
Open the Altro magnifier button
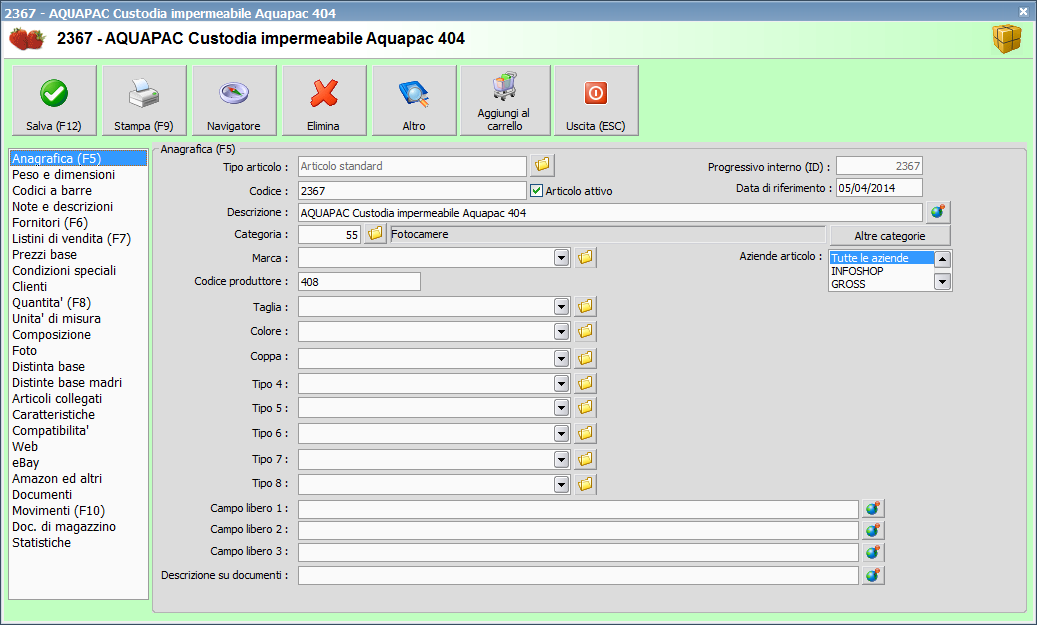click(x=414, y=101)
